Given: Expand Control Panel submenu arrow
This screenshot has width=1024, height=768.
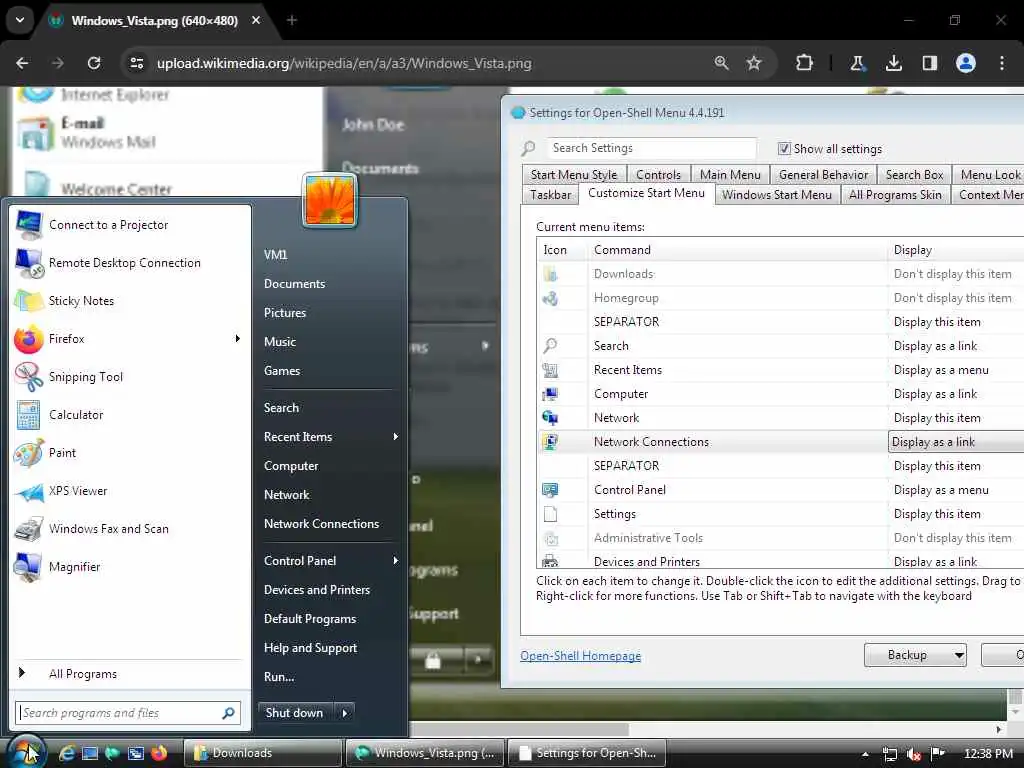Looking at the screenshot, I should point(395,560).
